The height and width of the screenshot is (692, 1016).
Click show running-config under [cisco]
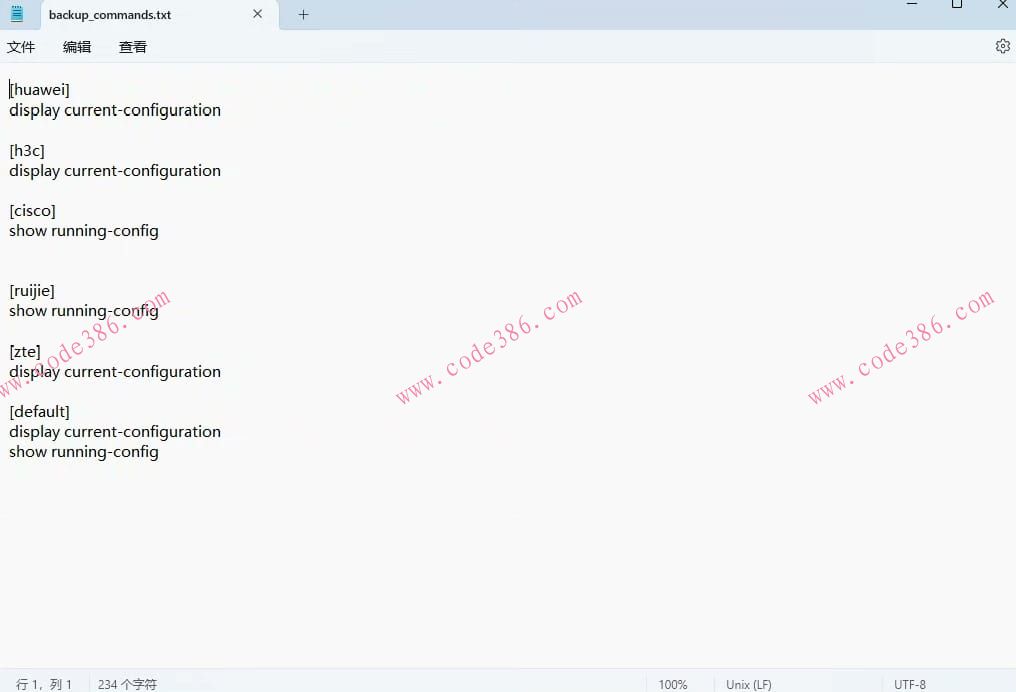pos(84,231)
